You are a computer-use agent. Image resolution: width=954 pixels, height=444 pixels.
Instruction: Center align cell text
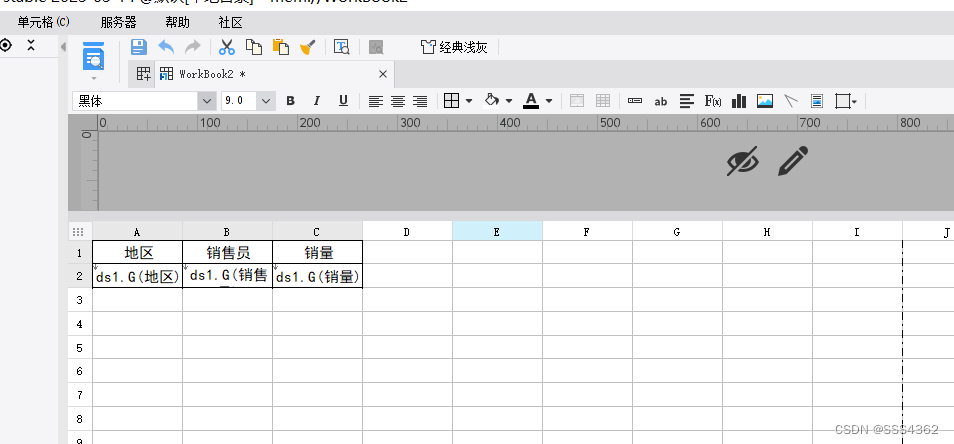pyautogui.click(x=398, y=101)
